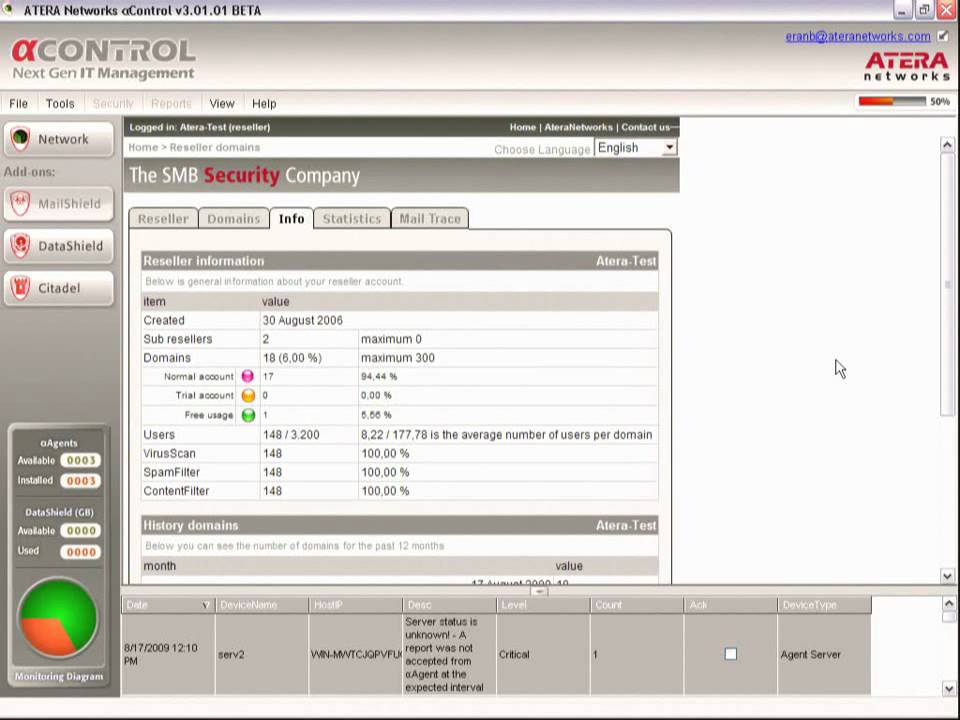
Task: Click the green Free usage indicator ball
Action: pyautogui.click(x=248, y=415)
